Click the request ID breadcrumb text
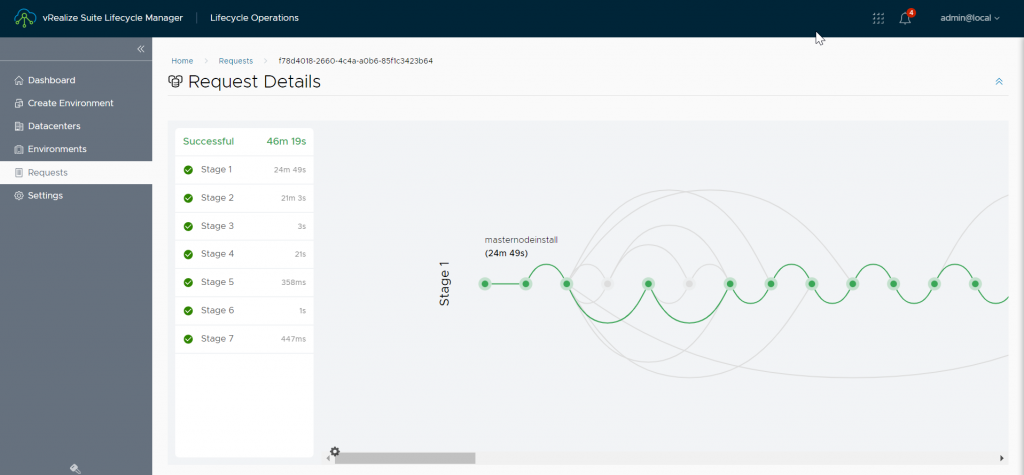 pos(356,61)
